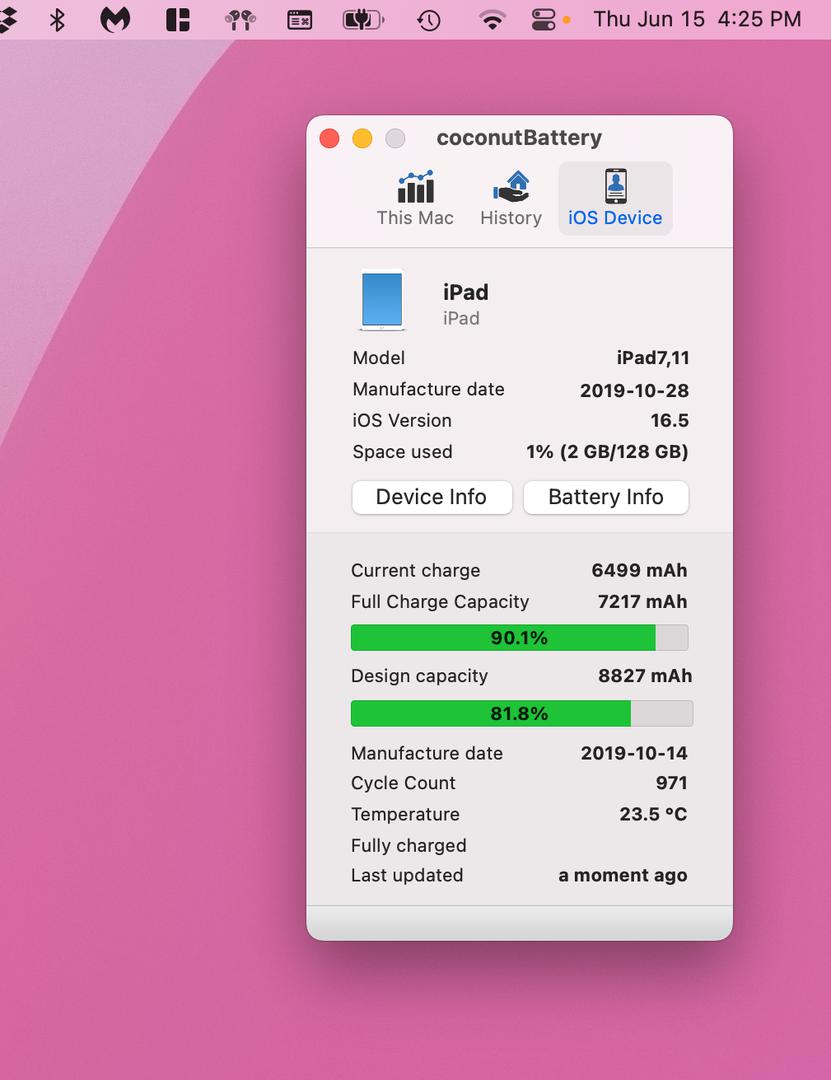The height and width of the screenshot is (1080, 831).
Task: Click the current charge value 6499 mAh
Action: point(639,570)
